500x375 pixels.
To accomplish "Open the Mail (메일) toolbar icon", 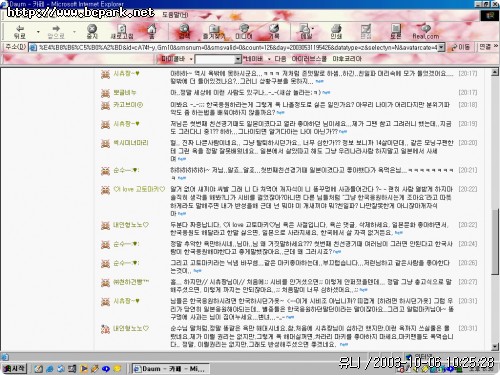I will click(x=306, y=32).
